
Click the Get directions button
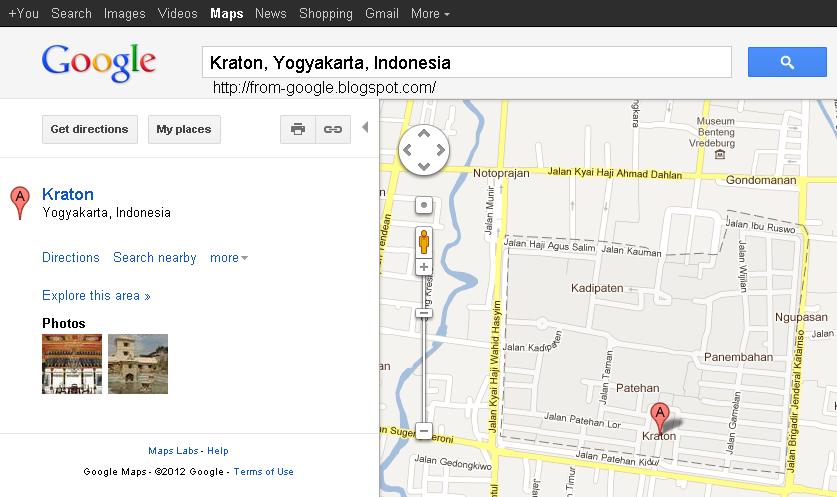90,129
